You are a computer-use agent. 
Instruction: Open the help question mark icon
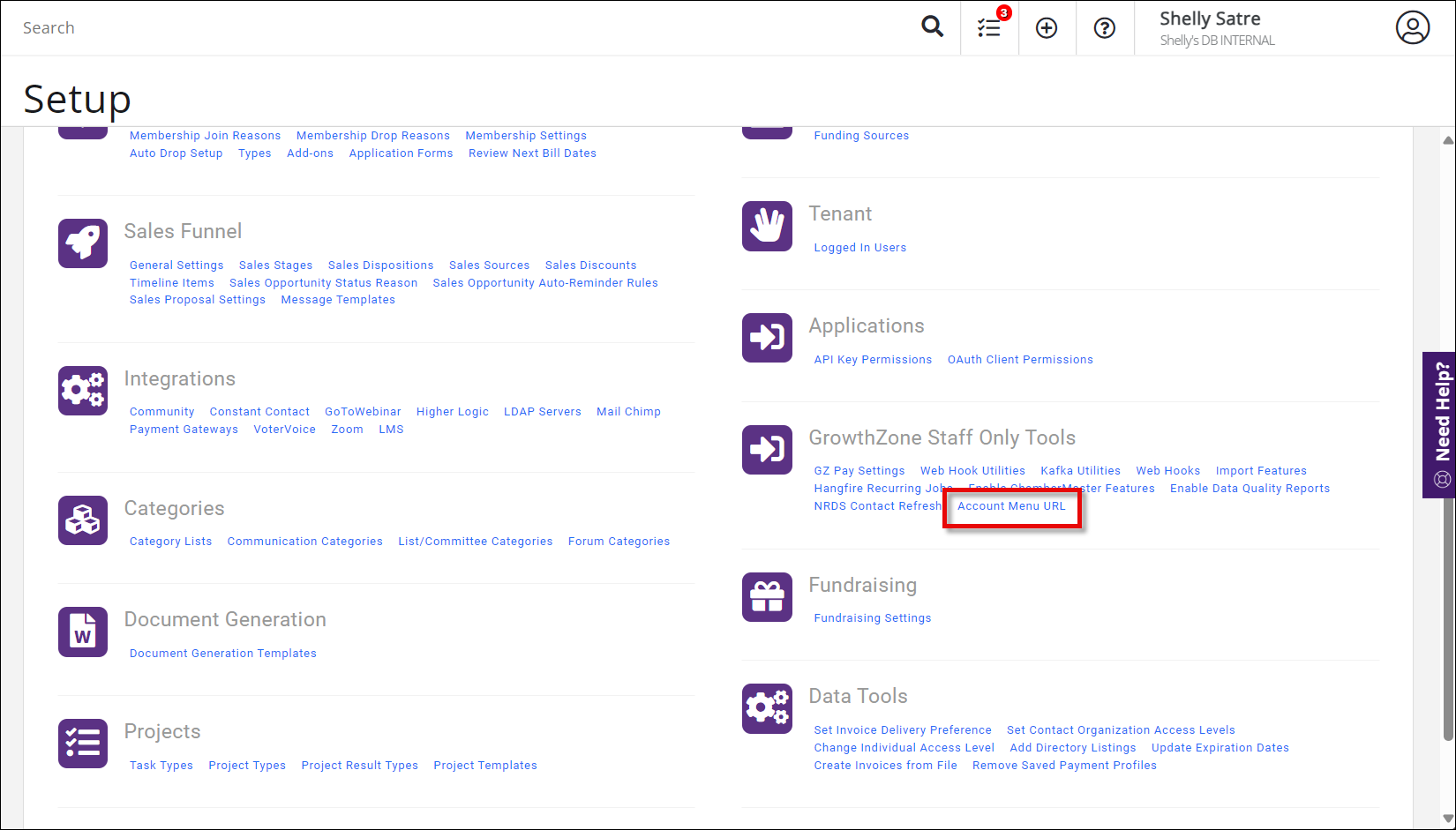point(1105,27)
